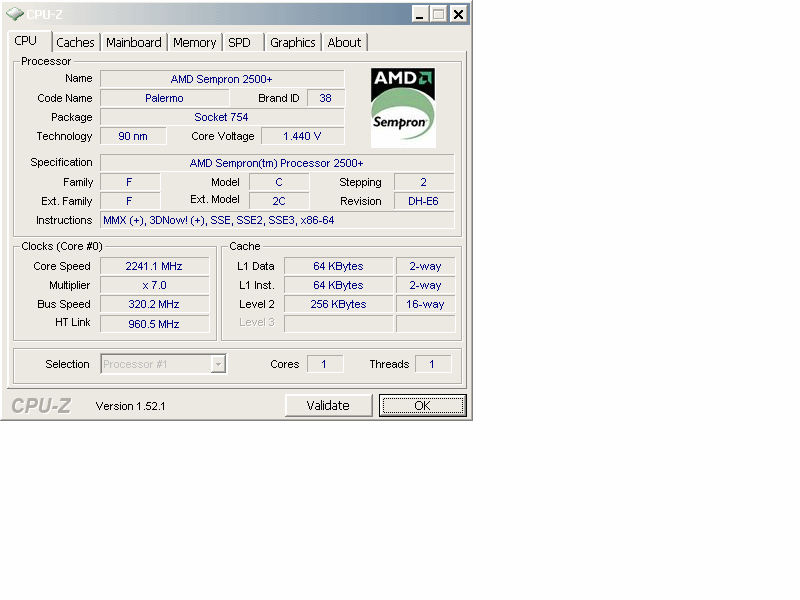
Task: Click the Threads value 1
Action: (433, 364)
